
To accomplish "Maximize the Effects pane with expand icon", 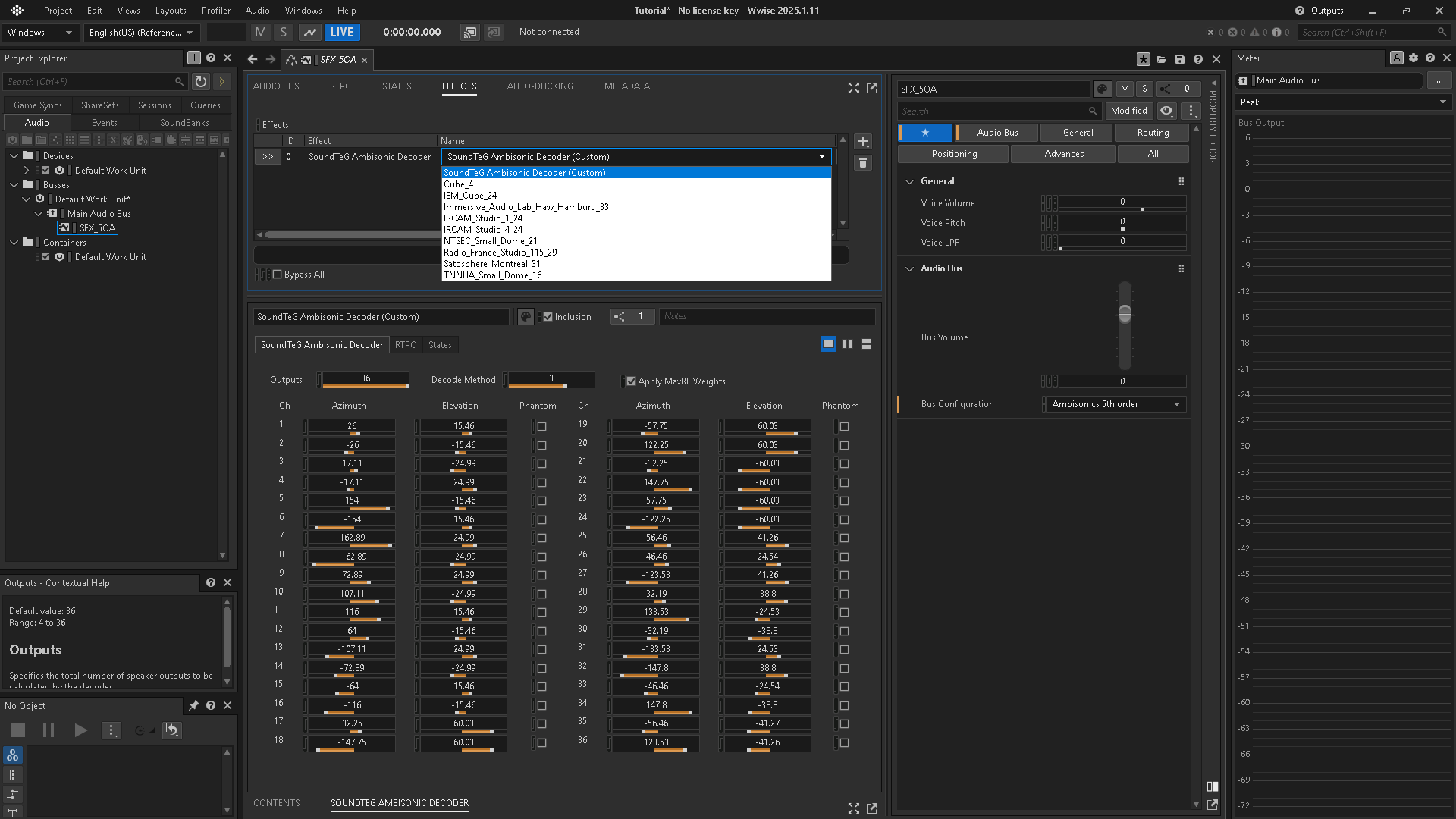I will [x=854, y=88].
